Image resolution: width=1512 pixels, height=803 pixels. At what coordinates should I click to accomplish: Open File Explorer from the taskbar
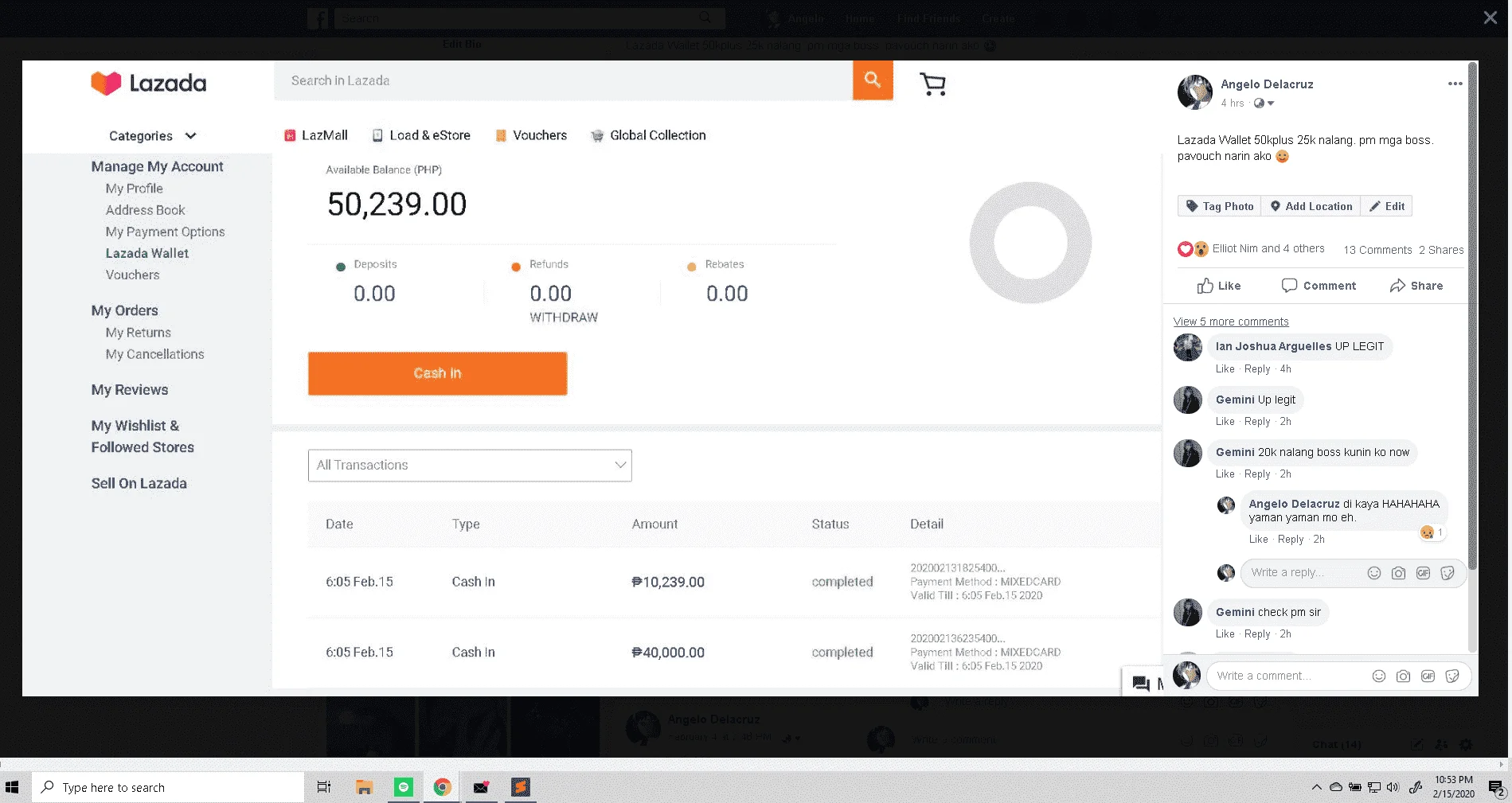364,787
